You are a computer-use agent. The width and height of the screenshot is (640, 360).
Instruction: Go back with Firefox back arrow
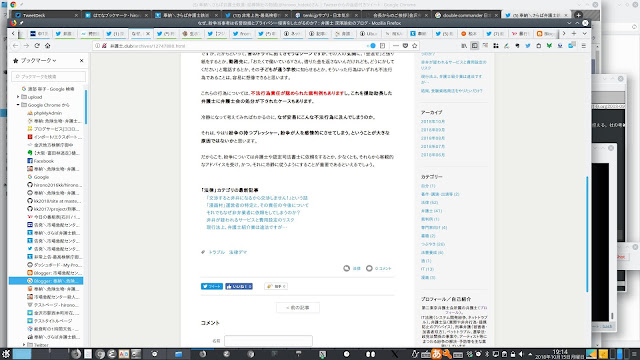[16, 46]
